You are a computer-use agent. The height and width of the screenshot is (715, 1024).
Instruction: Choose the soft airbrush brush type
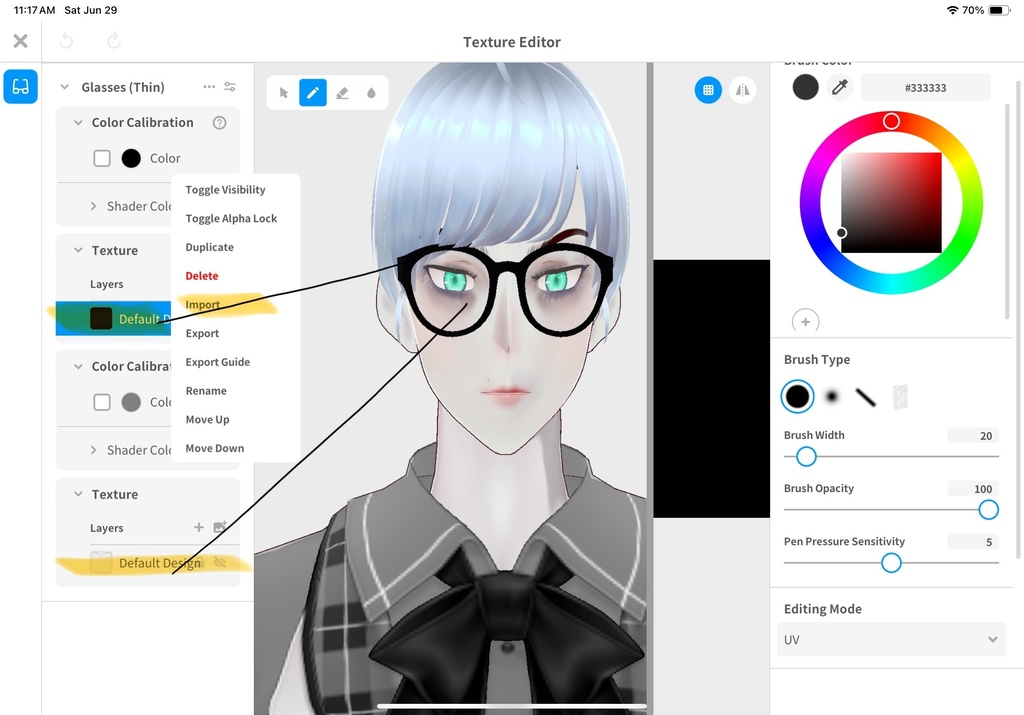pos(831,396)
